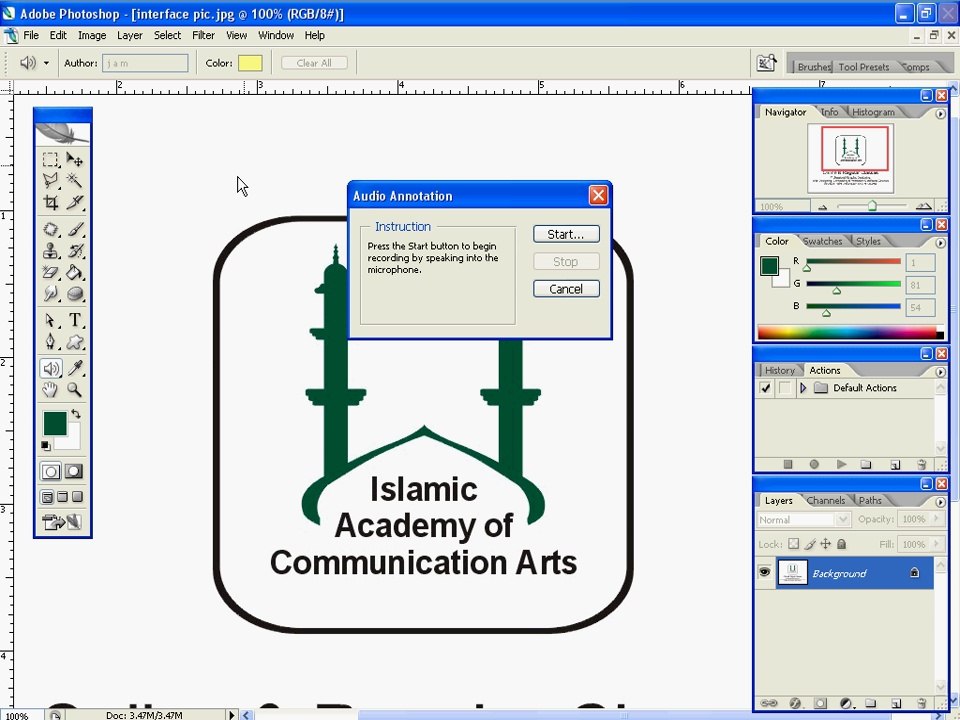960x720 pixels.
Task: Expand the Default Actions folder
Action: pyautogui.click(x=803, y=388)
